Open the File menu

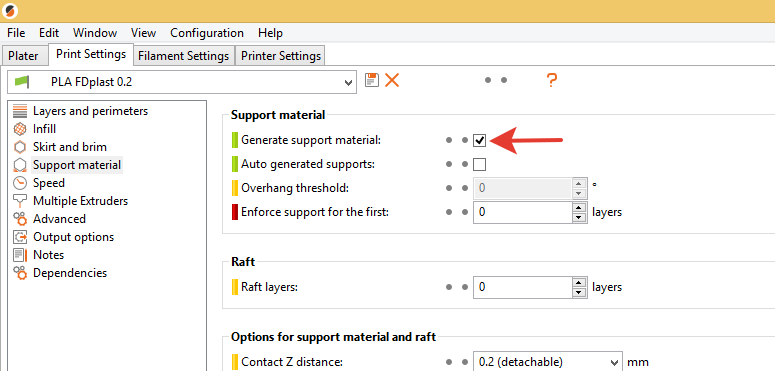pyautogui.click(x=16, y=33)
